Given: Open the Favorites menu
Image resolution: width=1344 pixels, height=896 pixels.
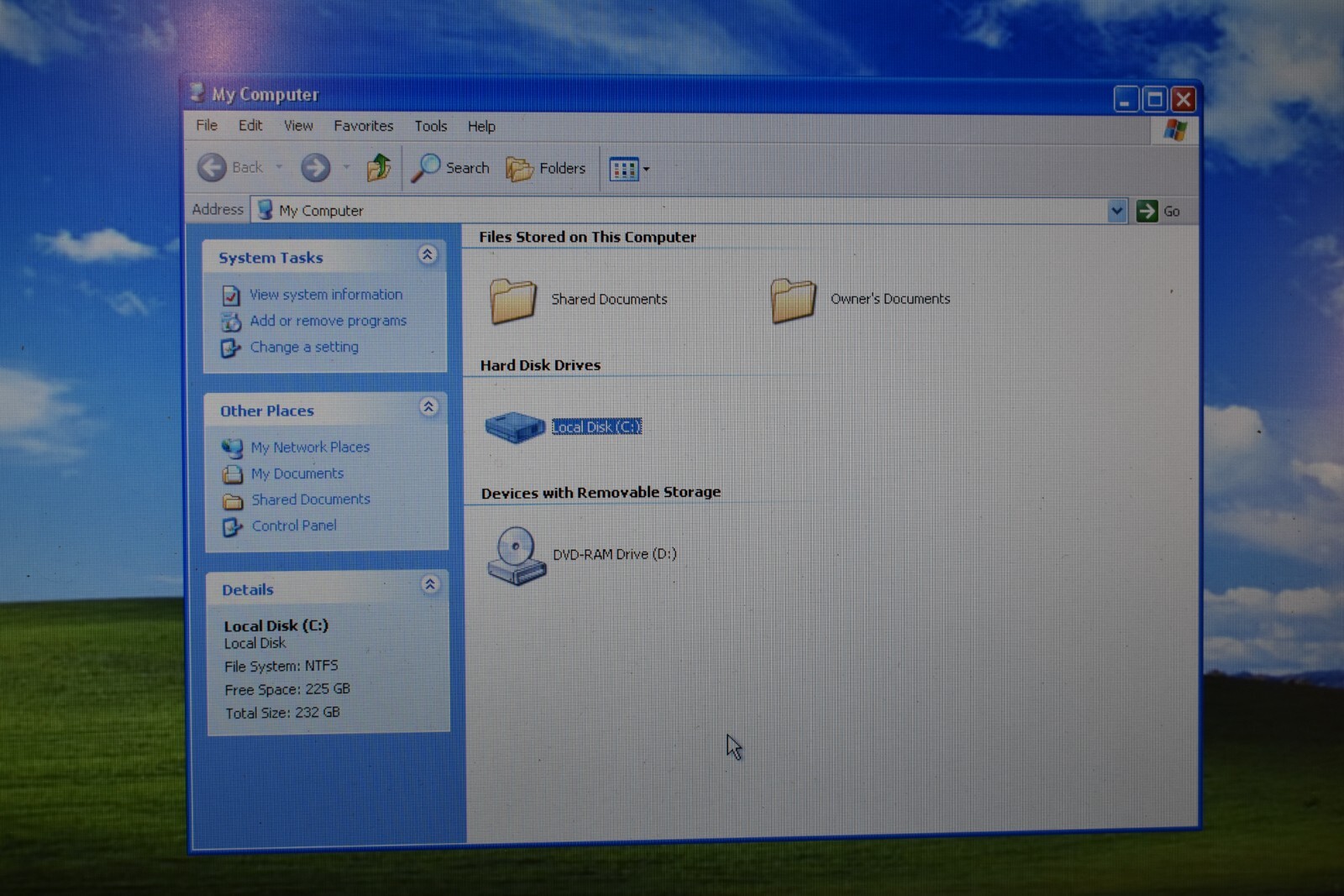Looking at the screenshot, I should 364,126.
